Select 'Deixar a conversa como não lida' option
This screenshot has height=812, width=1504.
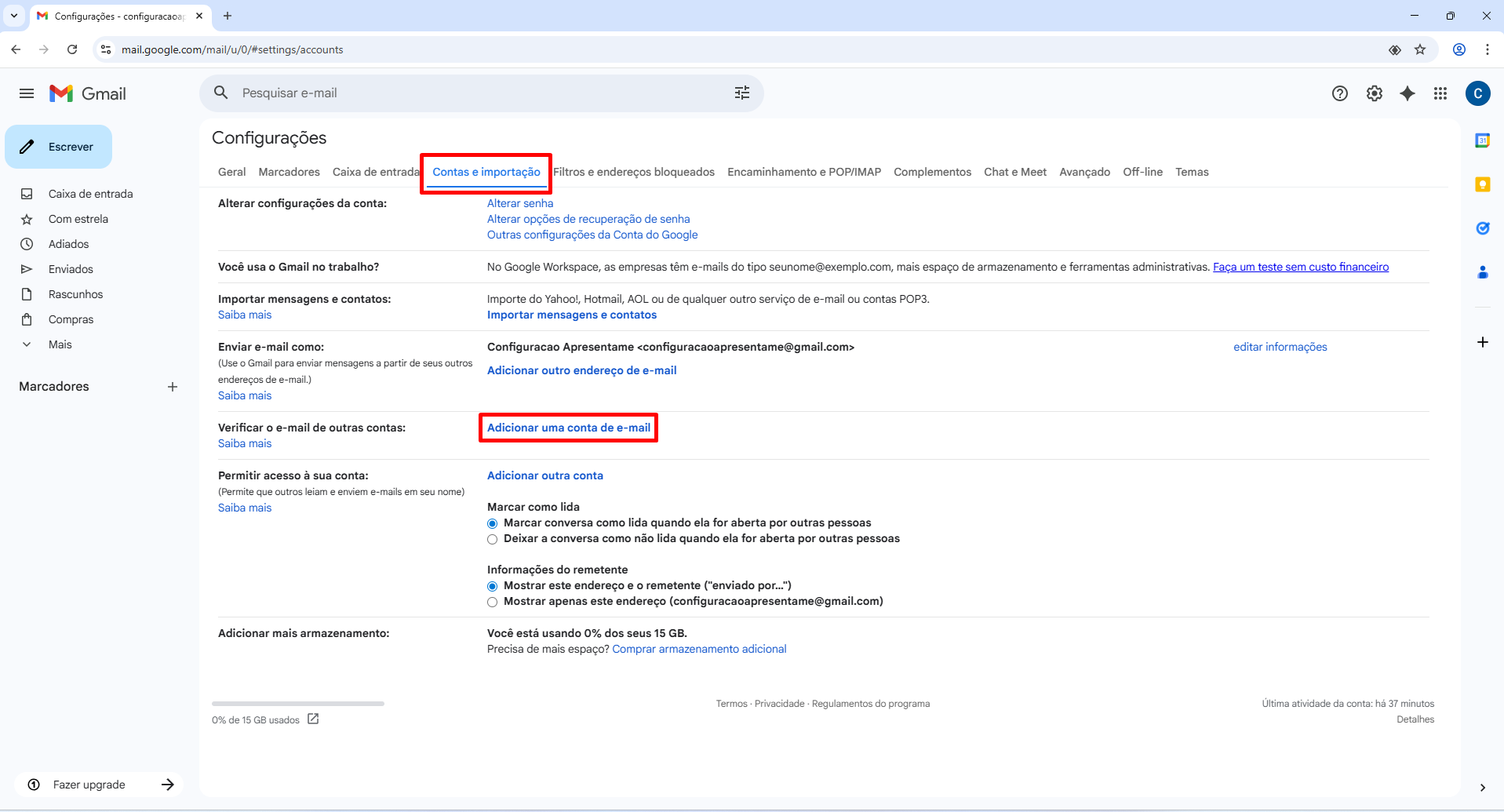493,539
